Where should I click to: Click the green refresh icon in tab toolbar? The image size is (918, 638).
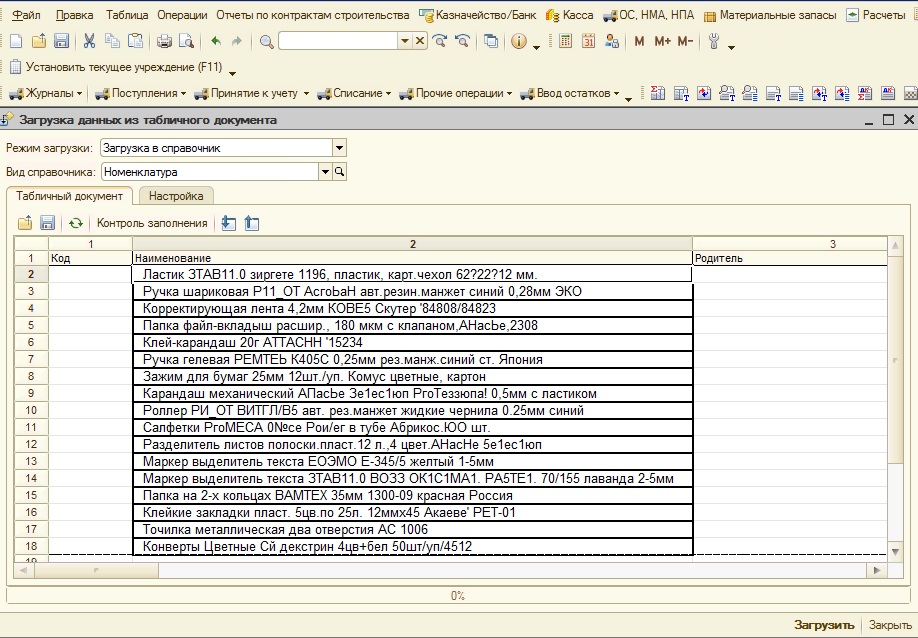[76, 223]
